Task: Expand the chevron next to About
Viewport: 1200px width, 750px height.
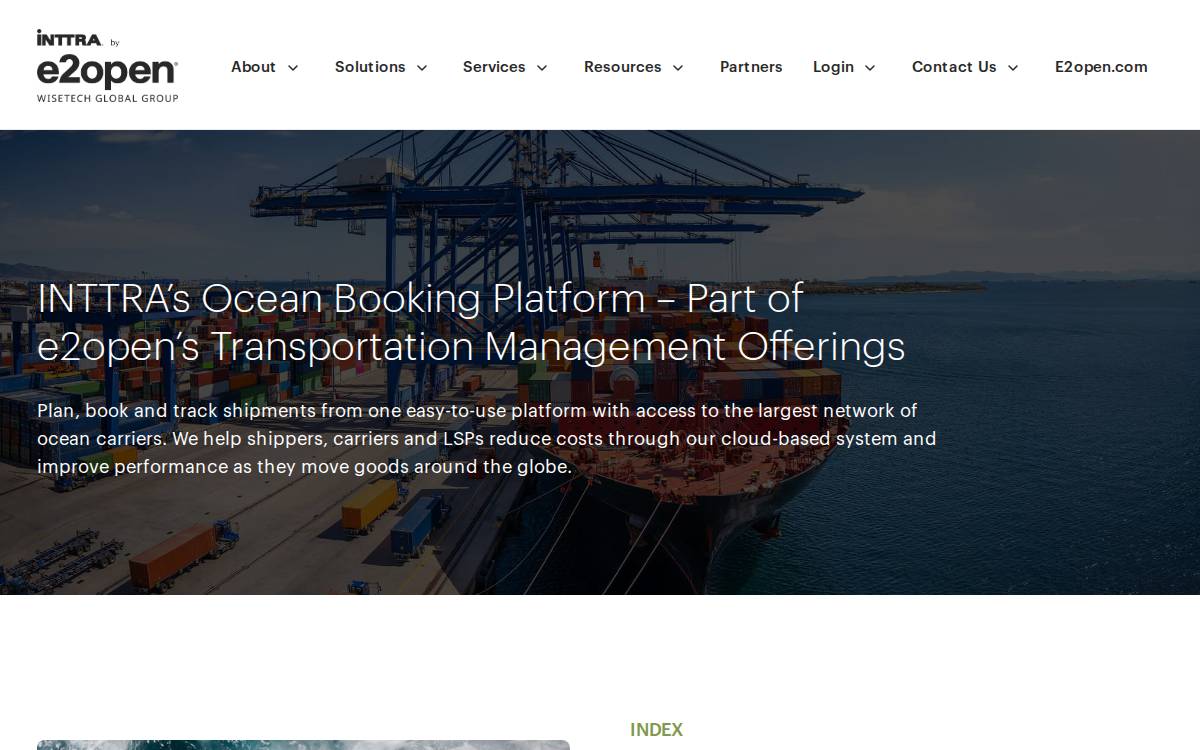Action: tap(293, 68)
